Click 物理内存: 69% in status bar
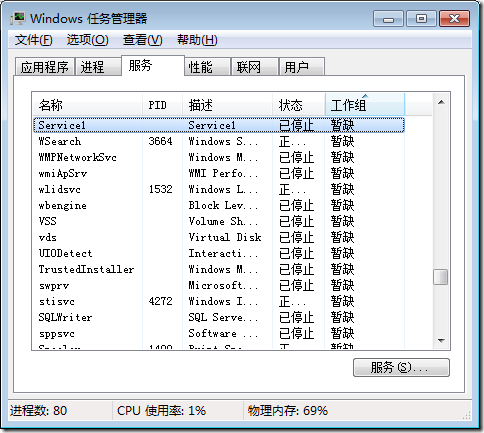Viewport: 484px width, 433px height. [288, 410]
